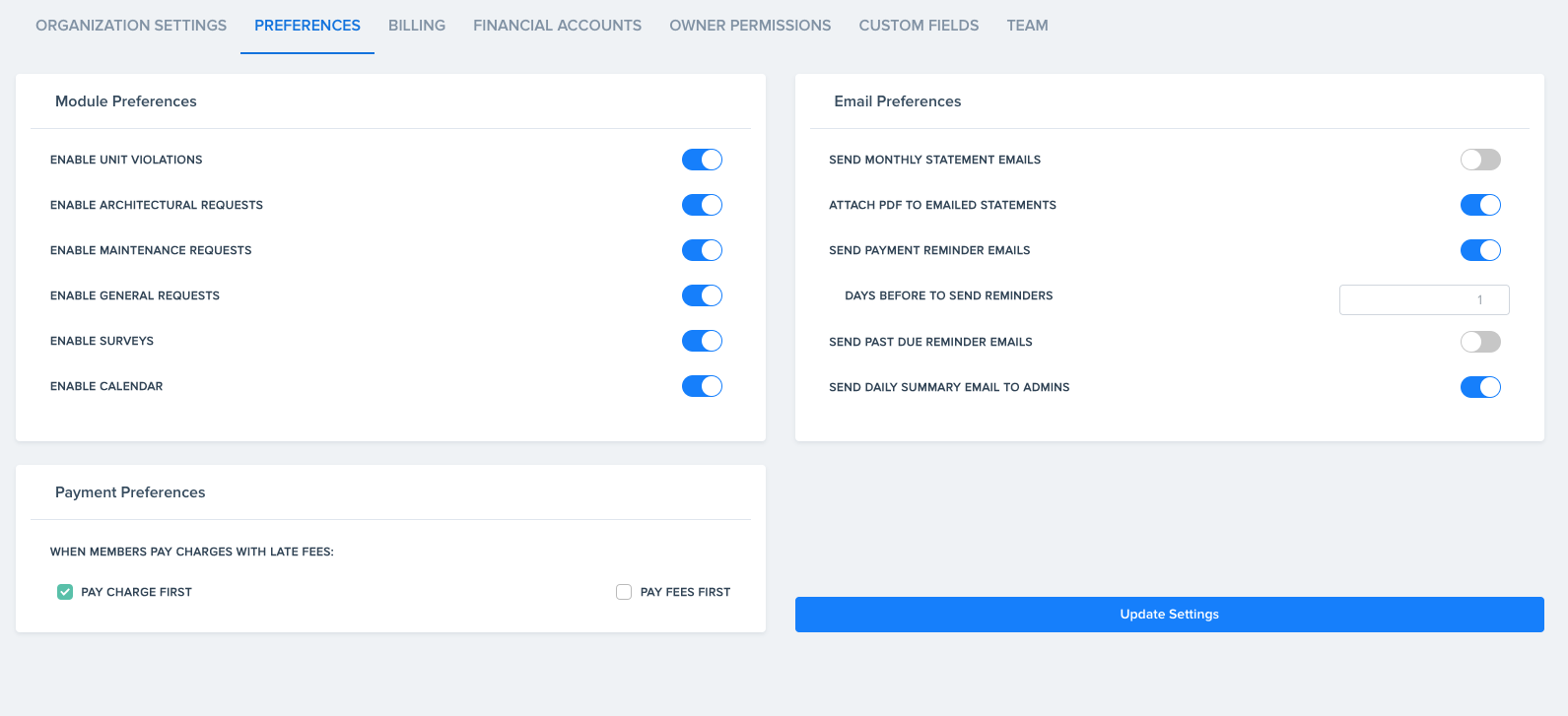Enable Send Past Due Reminder Emails
The height and width of the screenshot is (716, 1568).
pyautogui.click(x=1480, y=342)
